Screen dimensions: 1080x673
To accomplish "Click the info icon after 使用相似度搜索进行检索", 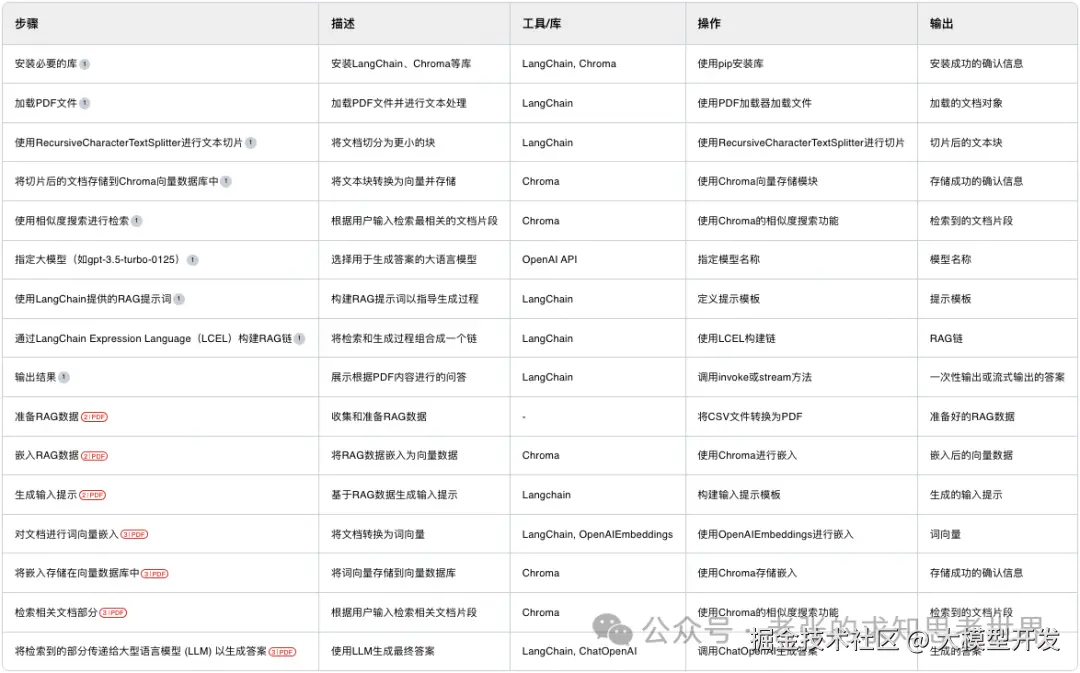I will [136, 220].
